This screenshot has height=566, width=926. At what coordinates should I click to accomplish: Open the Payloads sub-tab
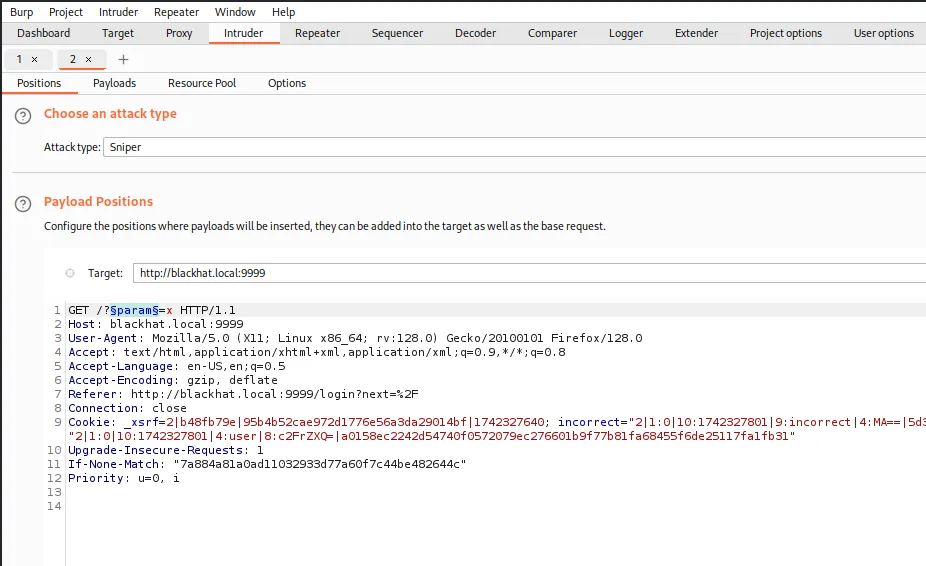coord(114,83)
